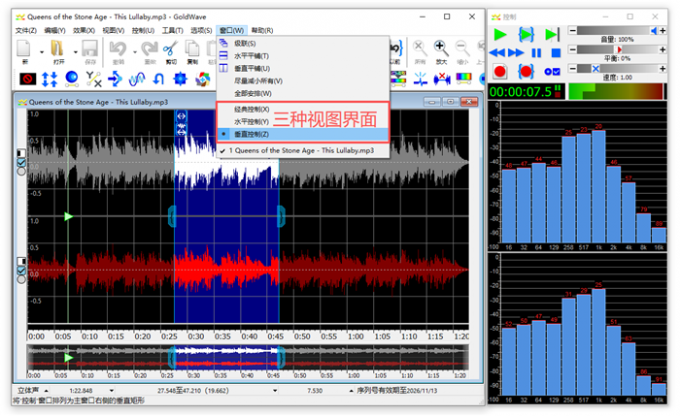Click the rainbow spectrum filter icon

click(x=464, y=79)
